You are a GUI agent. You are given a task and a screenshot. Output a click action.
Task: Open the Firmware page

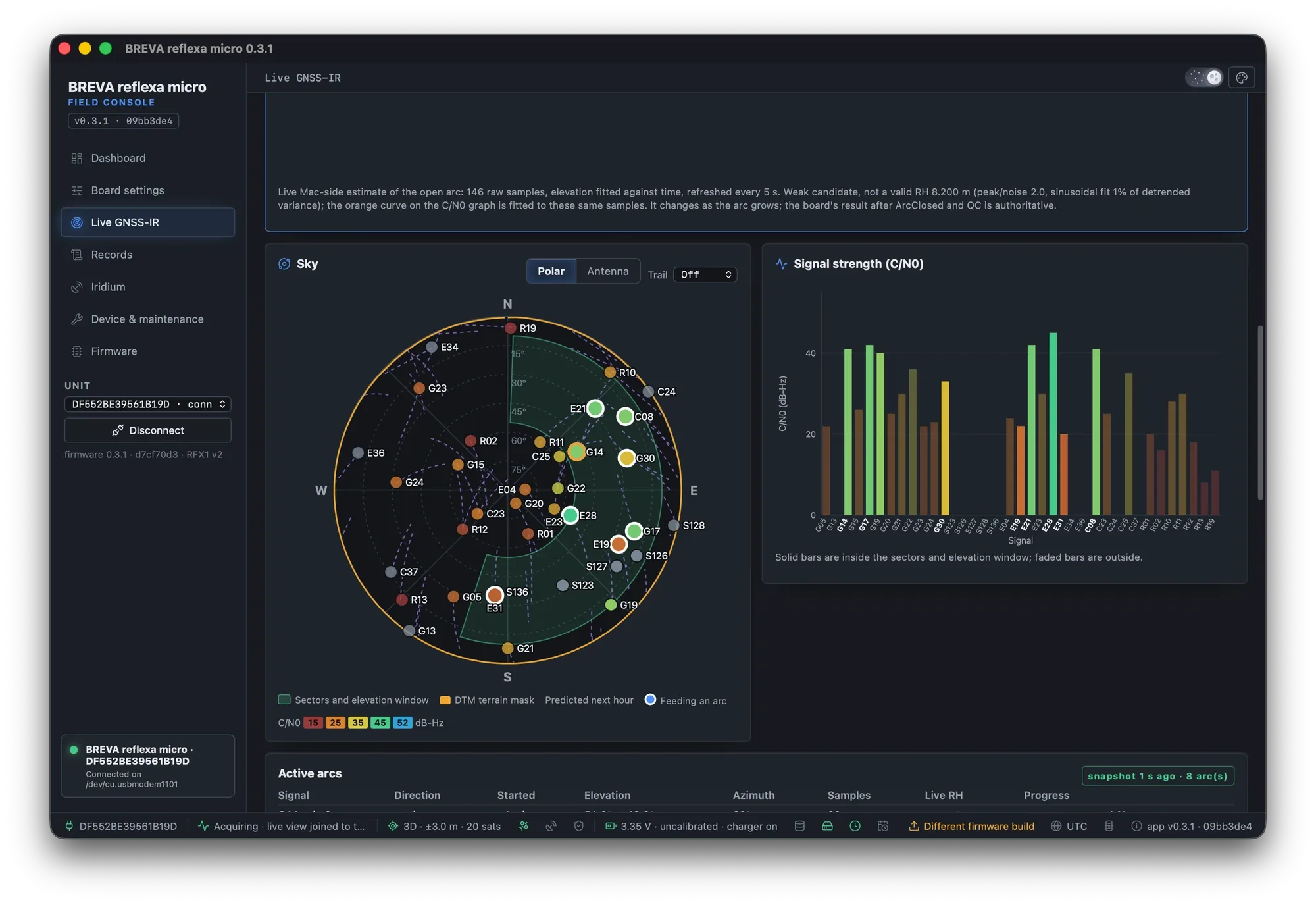(147, 351)
